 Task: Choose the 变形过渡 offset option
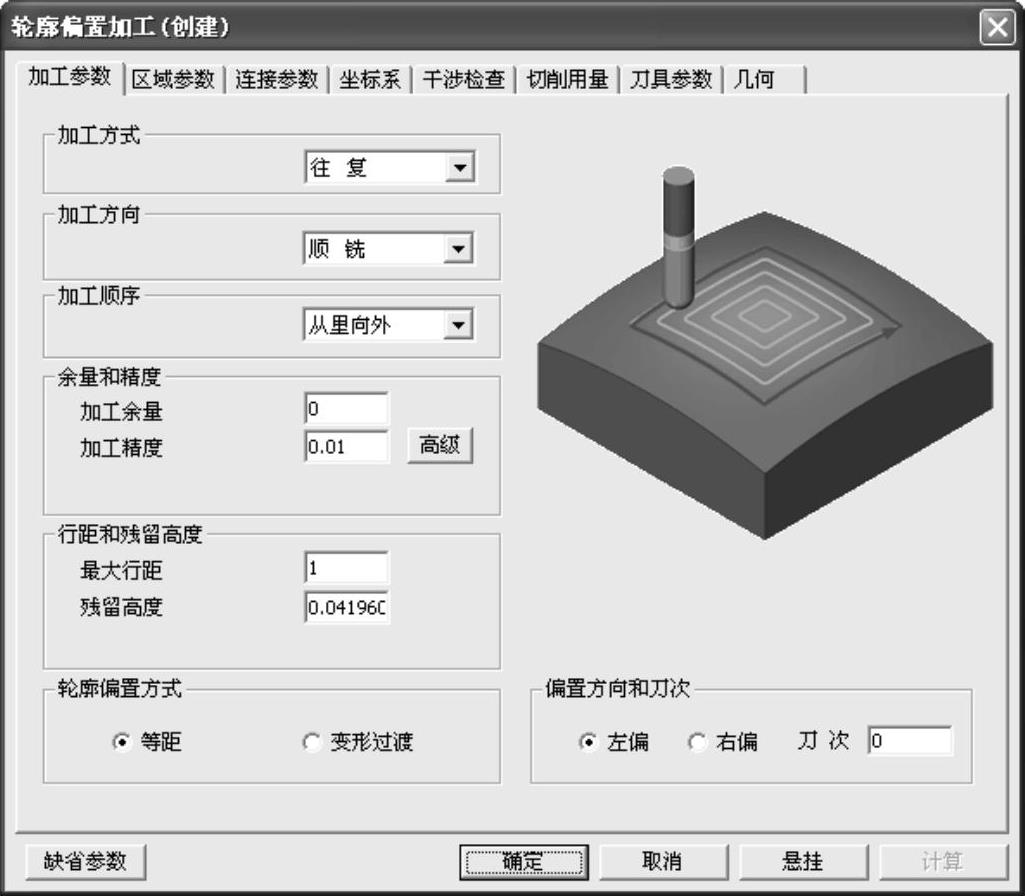pos(311,742)
